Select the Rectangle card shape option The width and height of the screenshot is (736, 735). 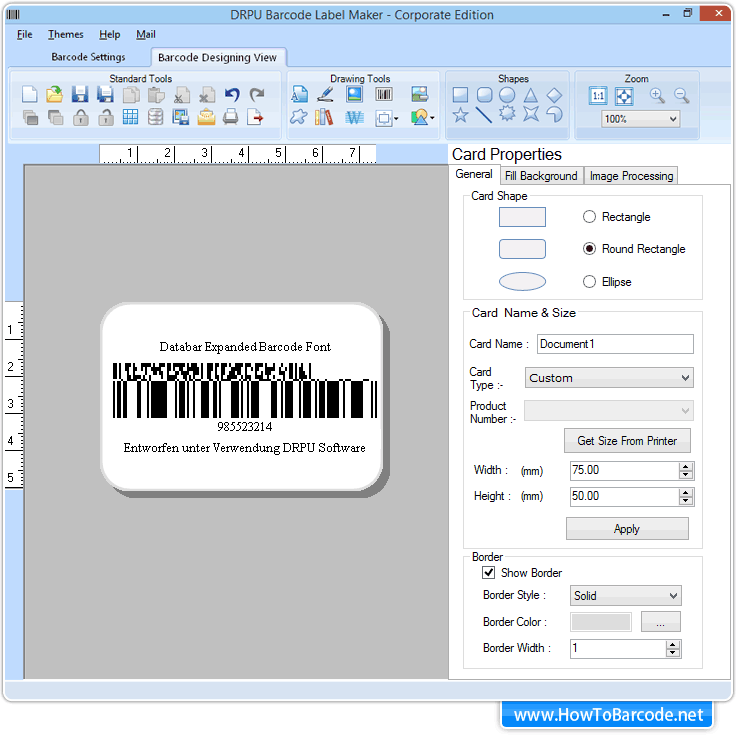pos(589,217)
